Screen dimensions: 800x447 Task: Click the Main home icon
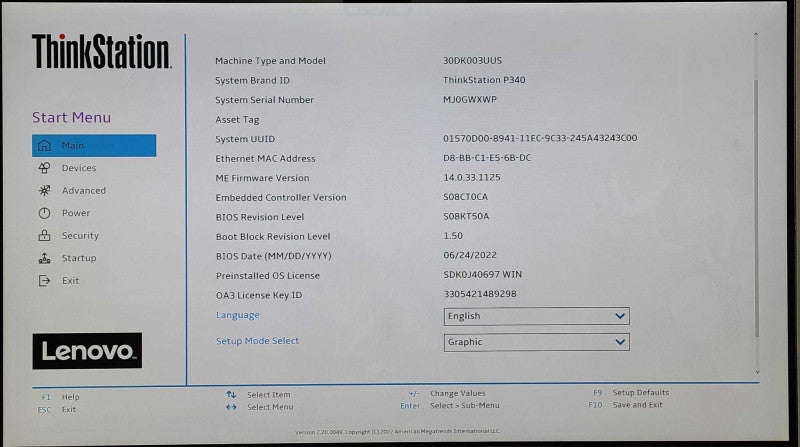(44, 145)
